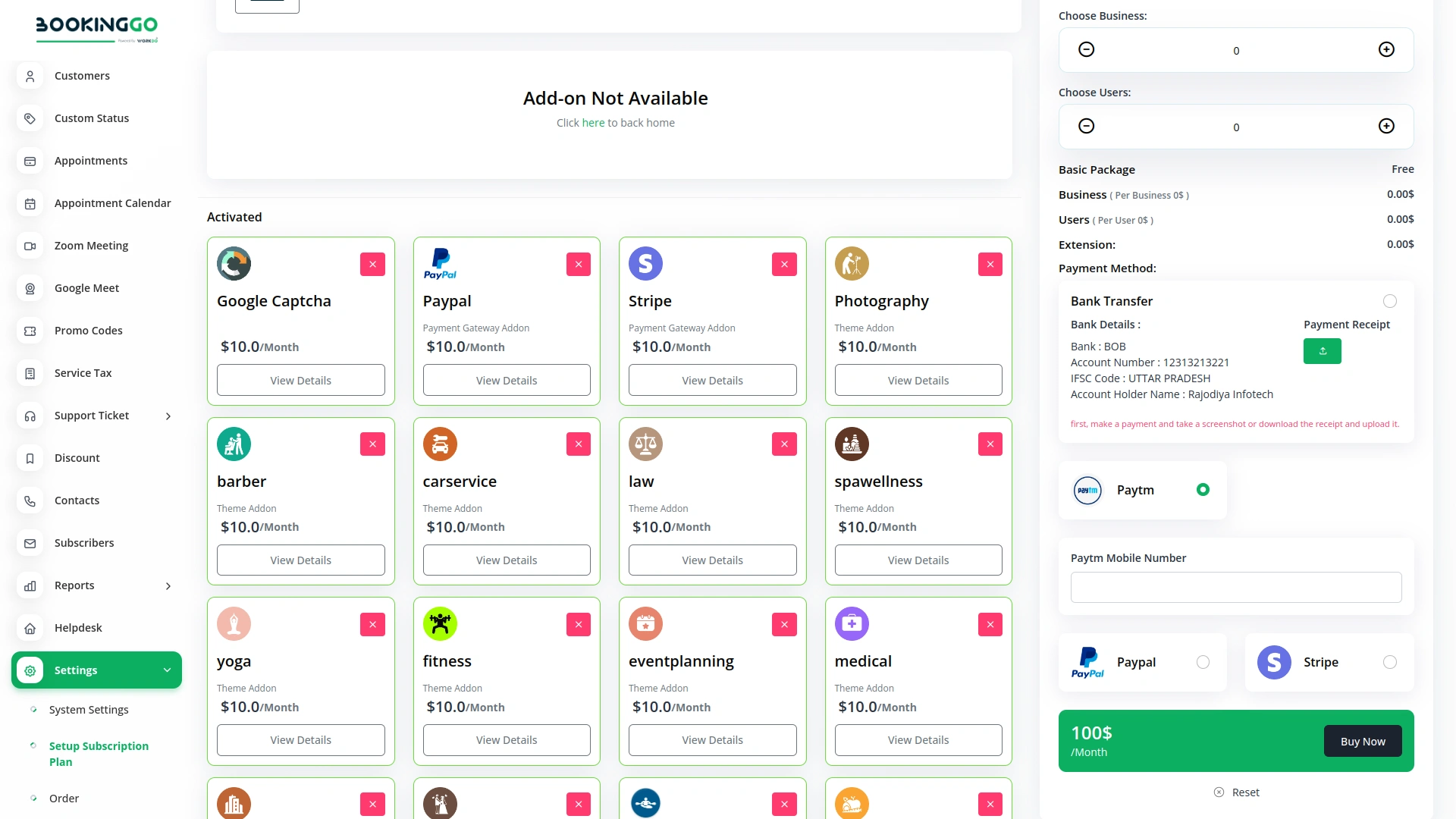Screen dimensions: 1456x819
Task: Select the Paytm payment method radio
Action: 1202,490
